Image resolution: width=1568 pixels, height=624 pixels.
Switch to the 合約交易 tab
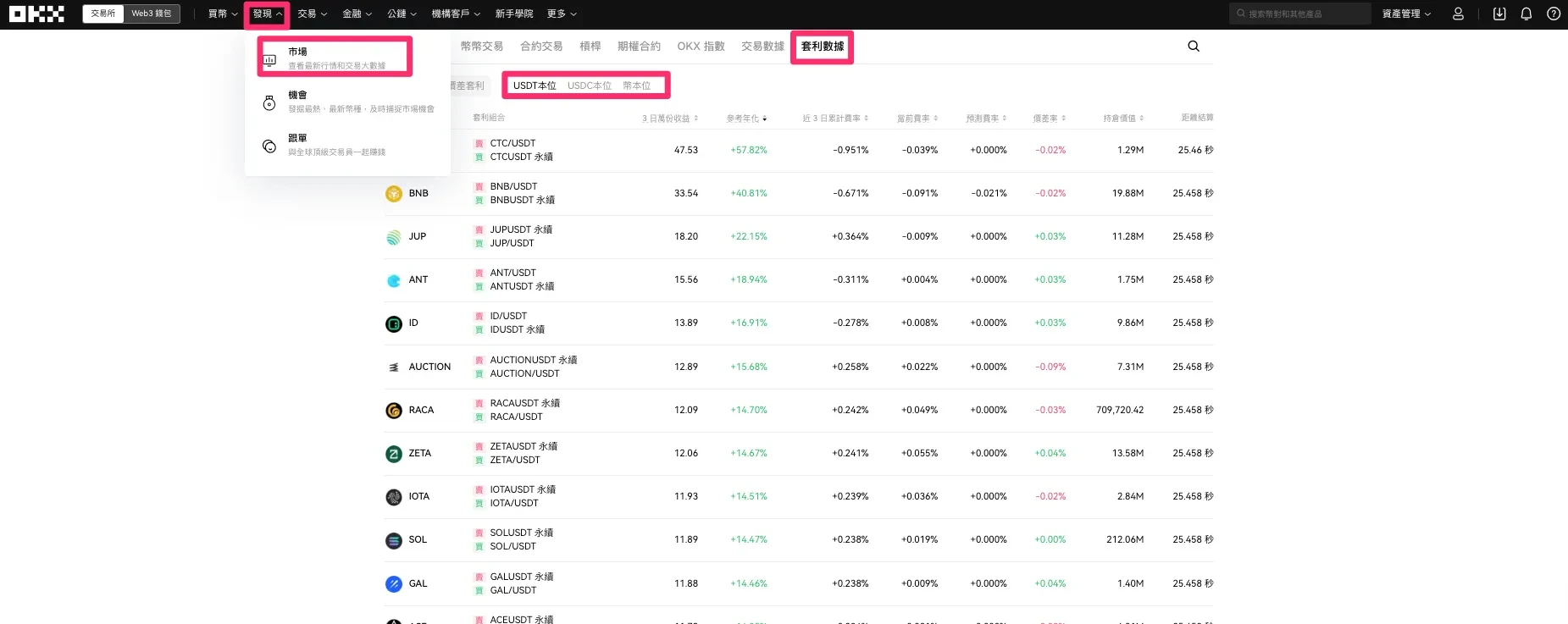click(x=541, y=47)
